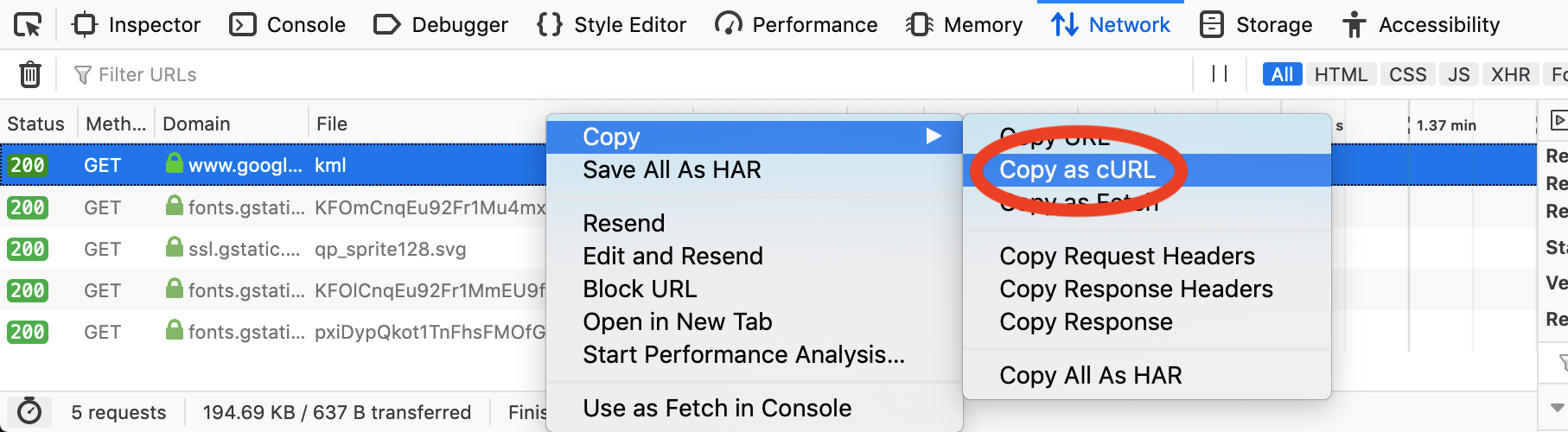Expand the Copy submenu arrow
1568x432 pixels.
point(934,137)
